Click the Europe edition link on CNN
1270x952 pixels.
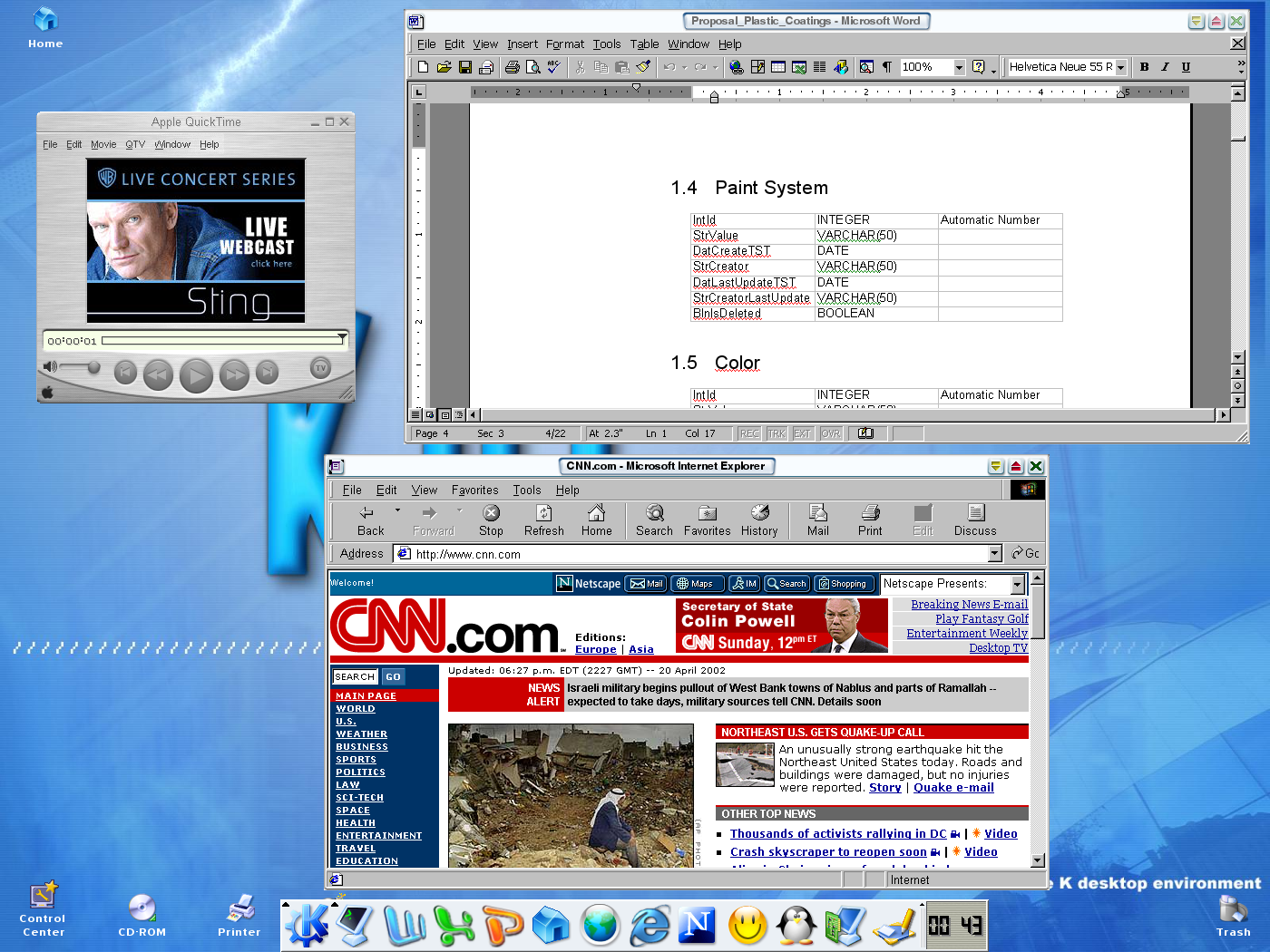(x=596, y=649)
